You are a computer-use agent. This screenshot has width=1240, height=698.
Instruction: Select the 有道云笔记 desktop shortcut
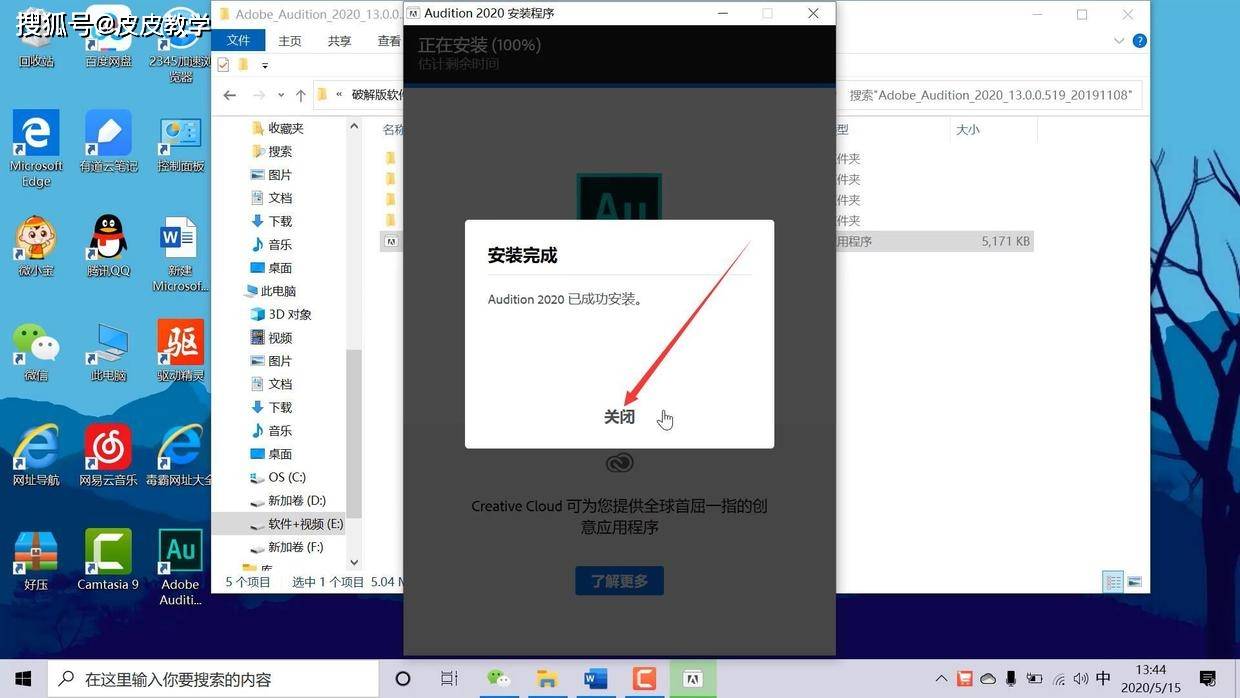pos(108,142)
